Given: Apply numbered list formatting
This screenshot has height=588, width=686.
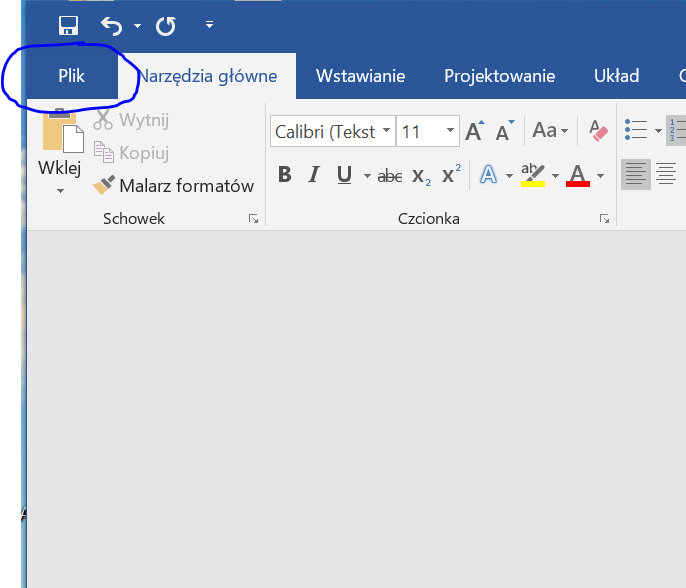Looking at the screenshot, I should (676, 130).
